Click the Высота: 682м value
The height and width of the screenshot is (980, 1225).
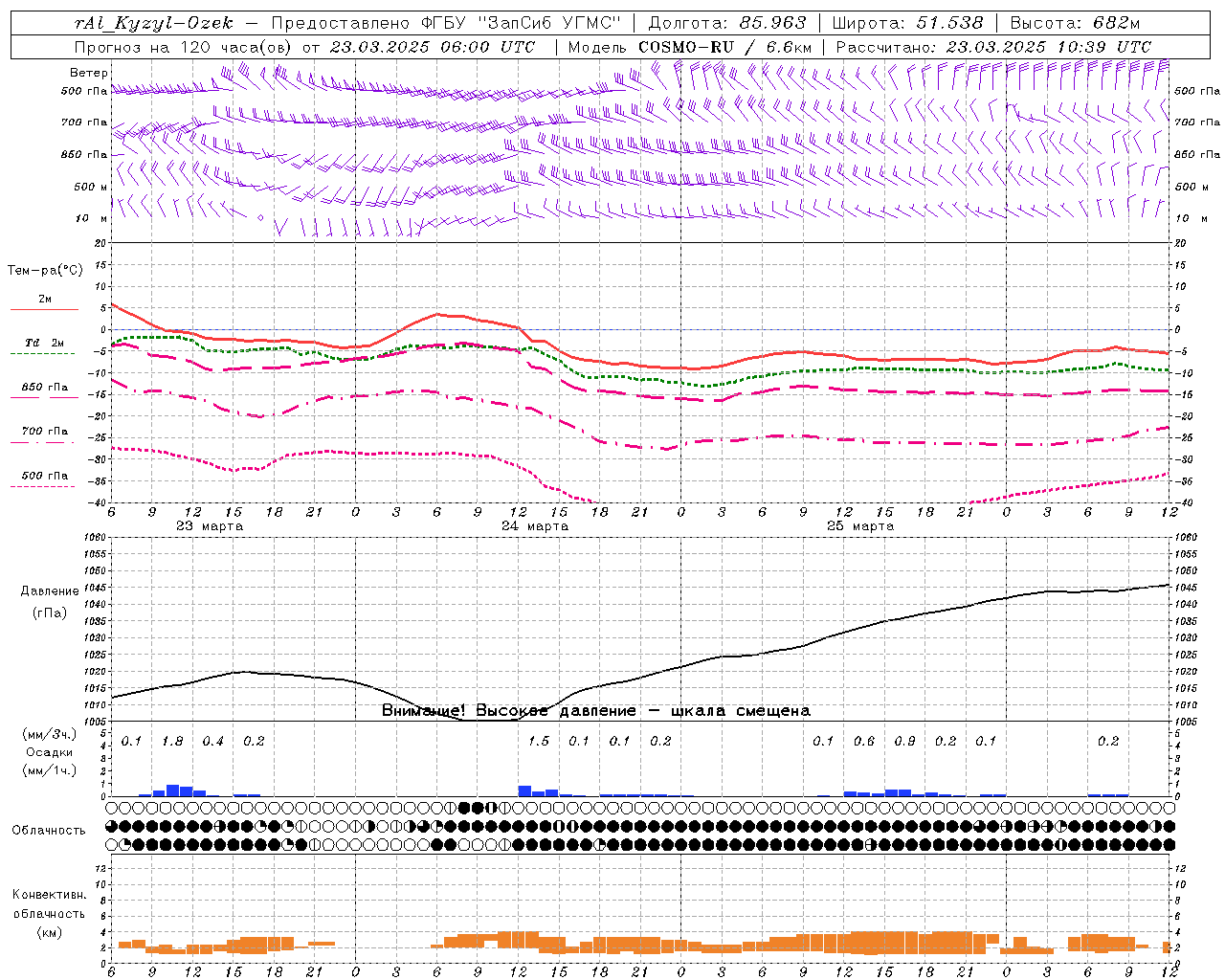pyautogui.click(x=1075, y=23)
